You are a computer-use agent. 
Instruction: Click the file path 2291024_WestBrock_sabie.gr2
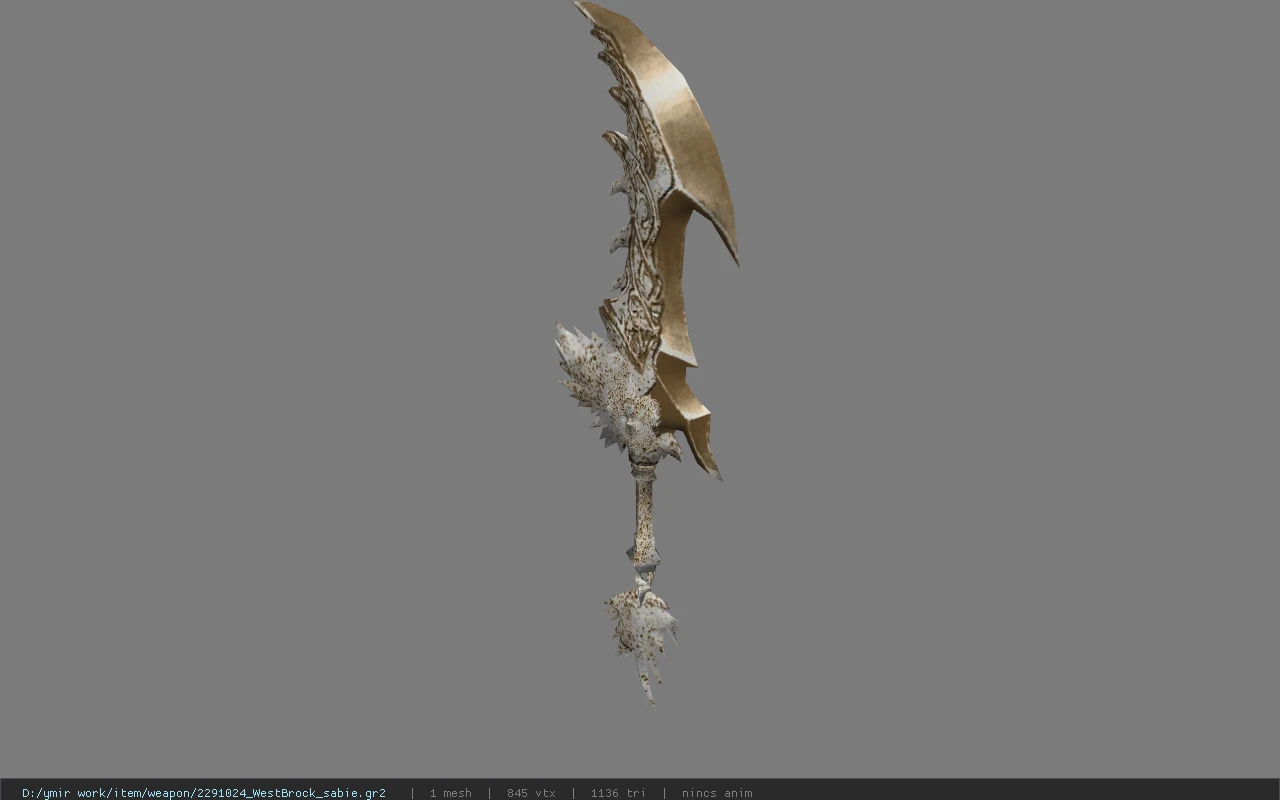203,793
